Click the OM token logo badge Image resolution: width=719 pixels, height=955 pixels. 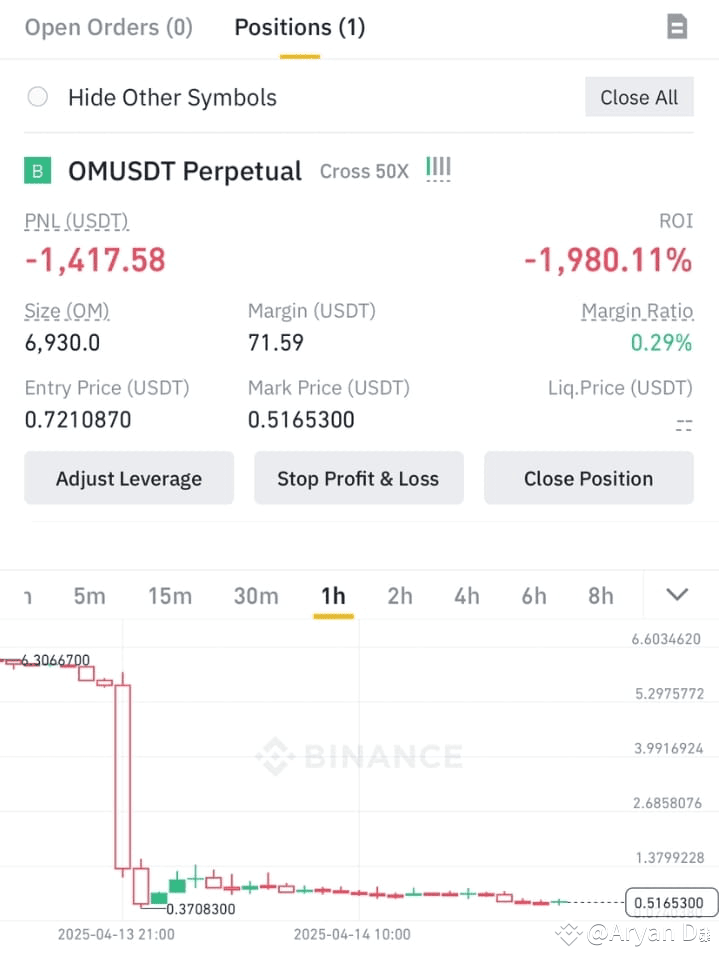click(x=37, y=170)
